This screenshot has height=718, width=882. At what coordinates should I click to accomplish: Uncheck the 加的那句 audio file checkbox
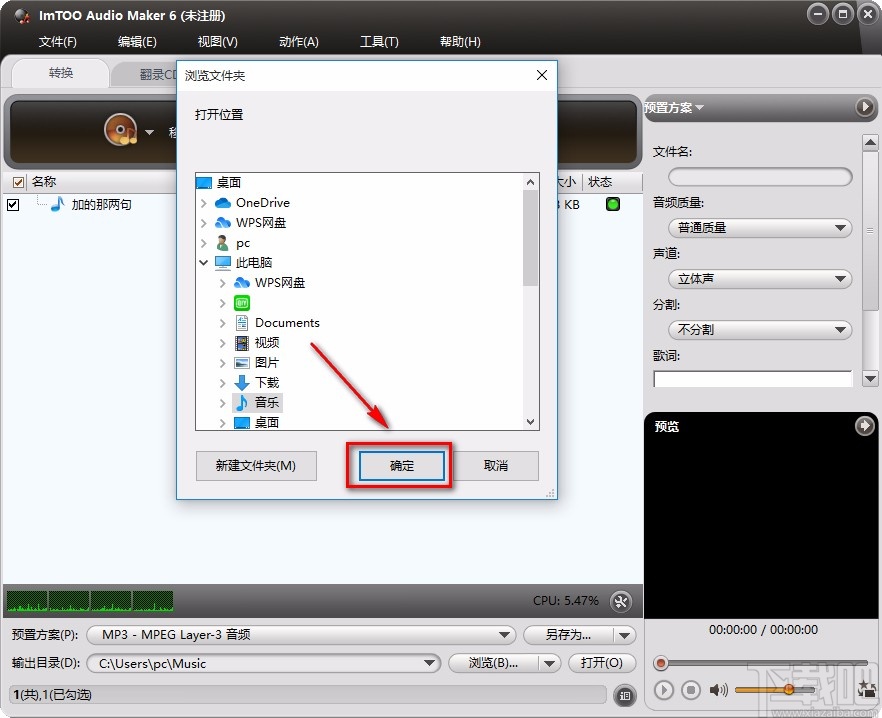[x=14, y=204]
